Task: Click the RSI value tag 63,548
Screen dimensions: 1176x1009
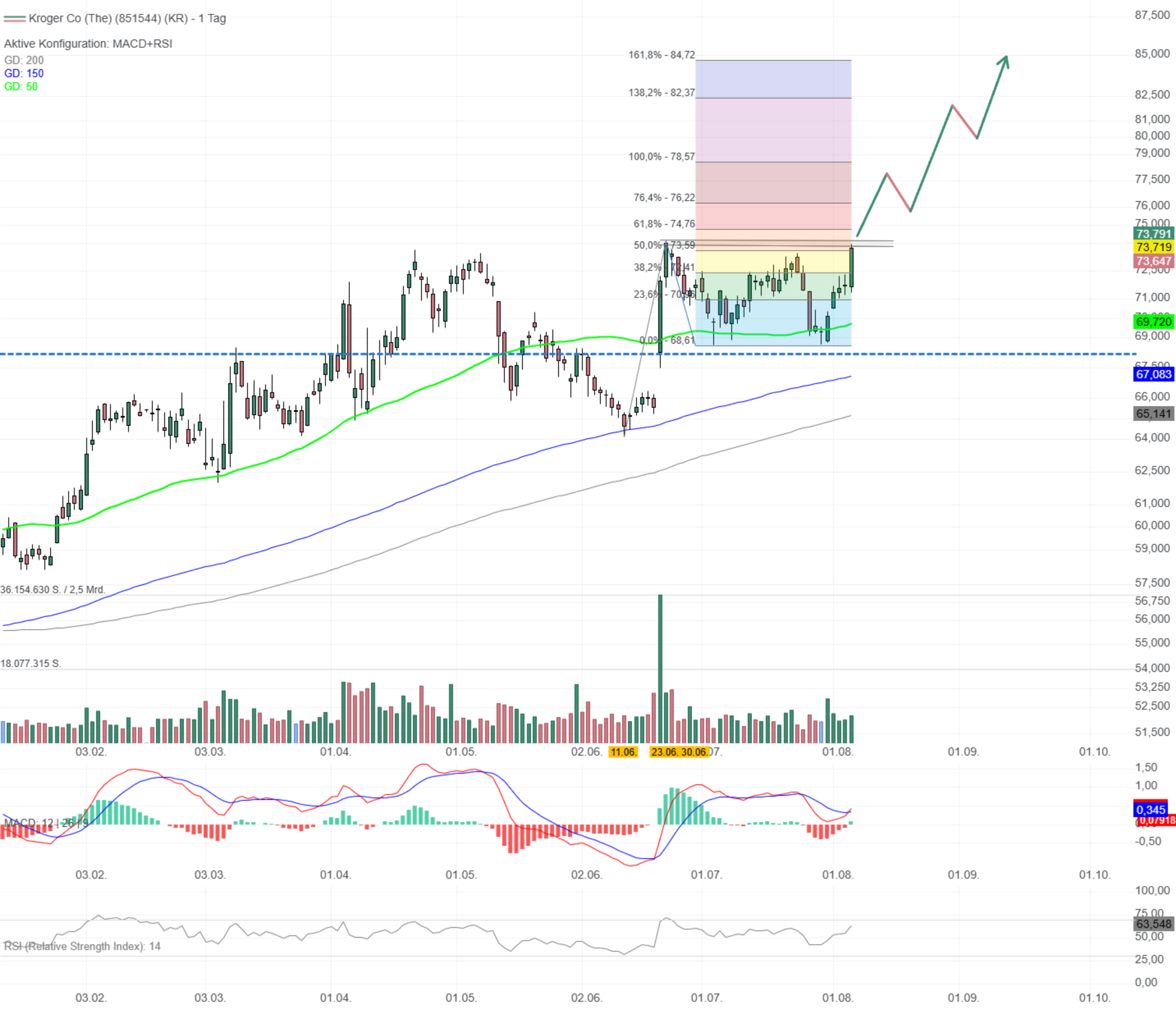Action: (1154, 924)
